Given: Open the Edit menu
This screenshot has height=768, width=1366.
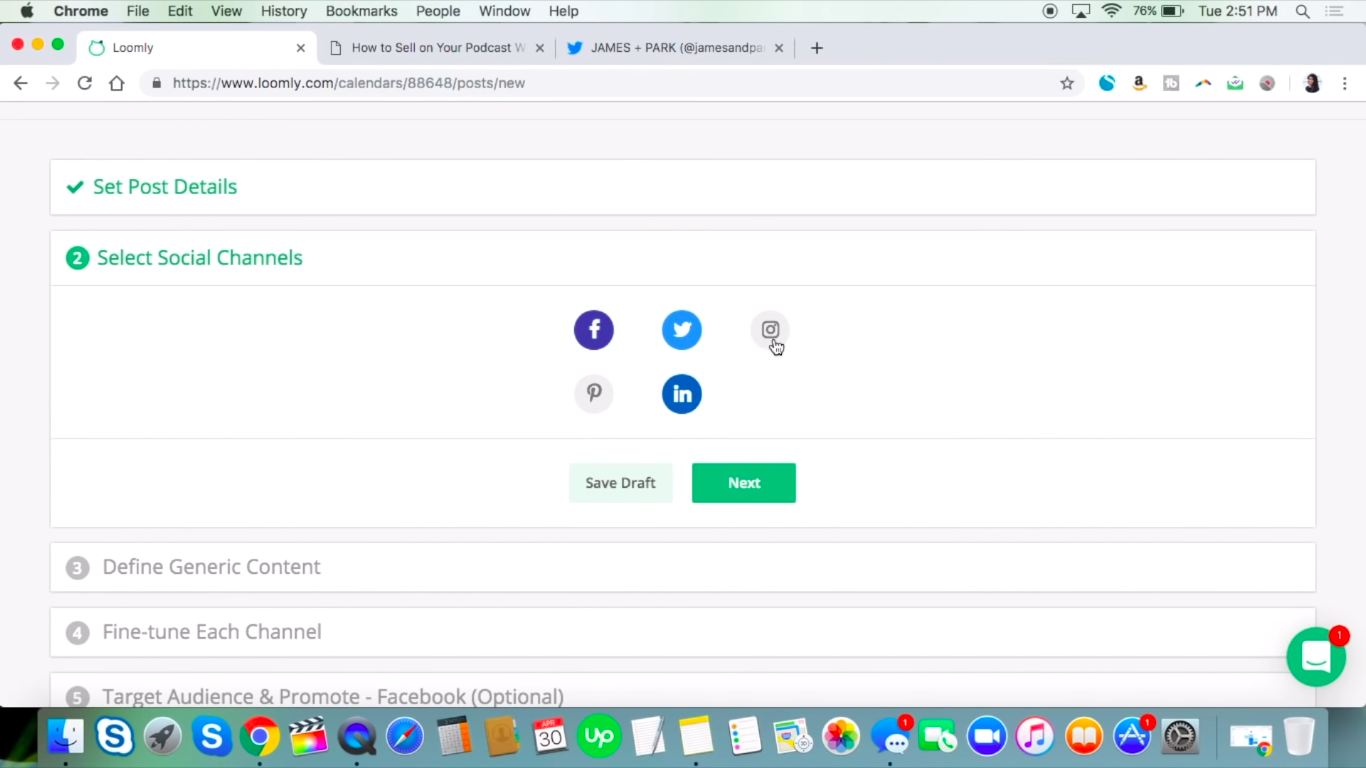Looking at the screenshot, I should pos(180,11).
